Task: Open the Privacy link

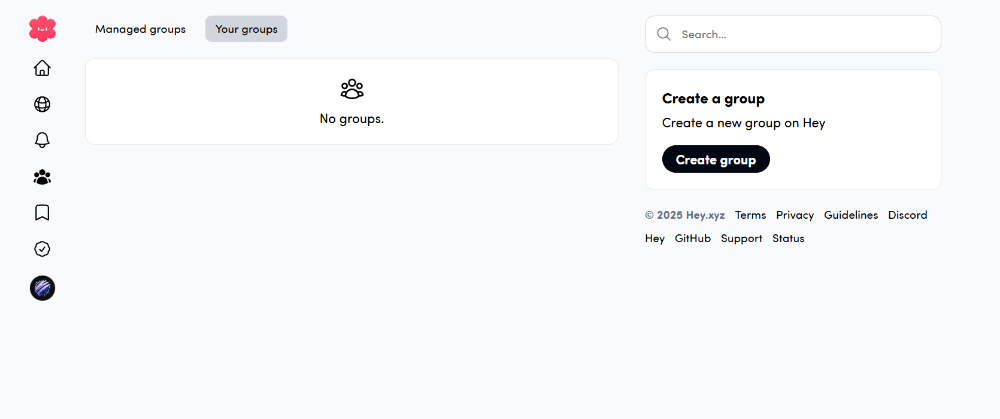Action: tap(794, 215)
